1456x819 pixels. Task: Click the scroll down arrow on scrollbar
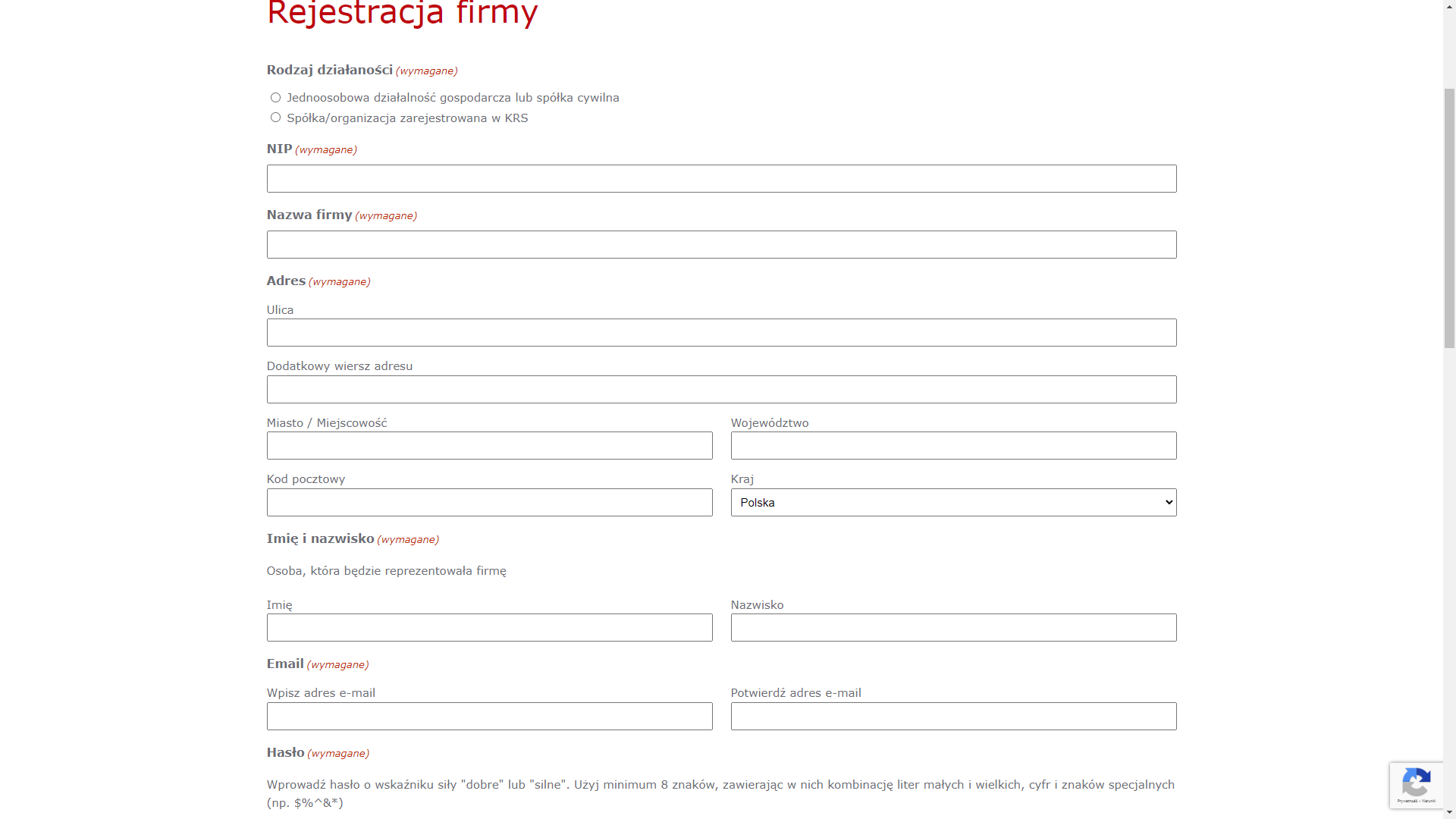click(1449, 812)
